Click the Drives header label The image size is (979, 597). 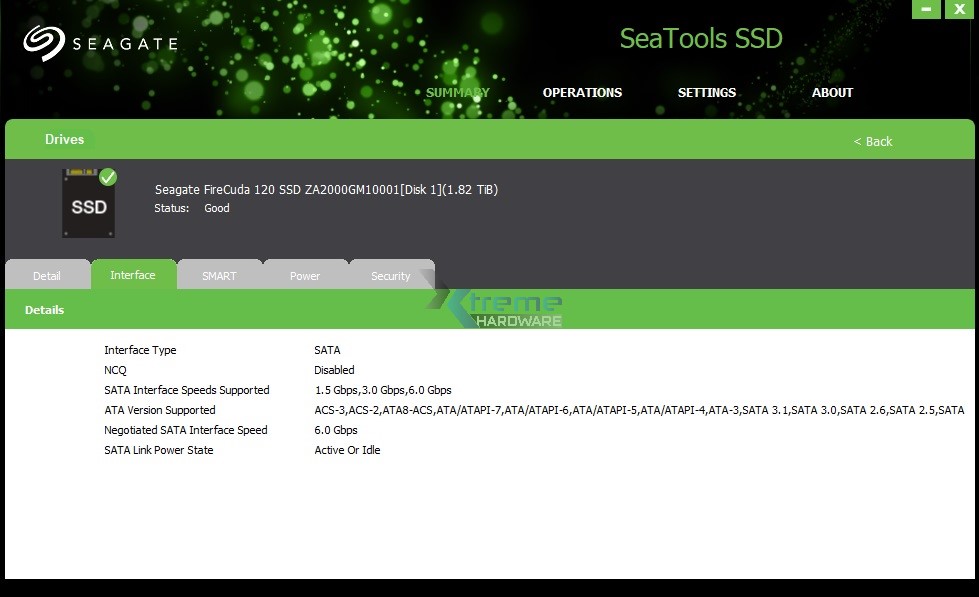click(x=64, y=139)
